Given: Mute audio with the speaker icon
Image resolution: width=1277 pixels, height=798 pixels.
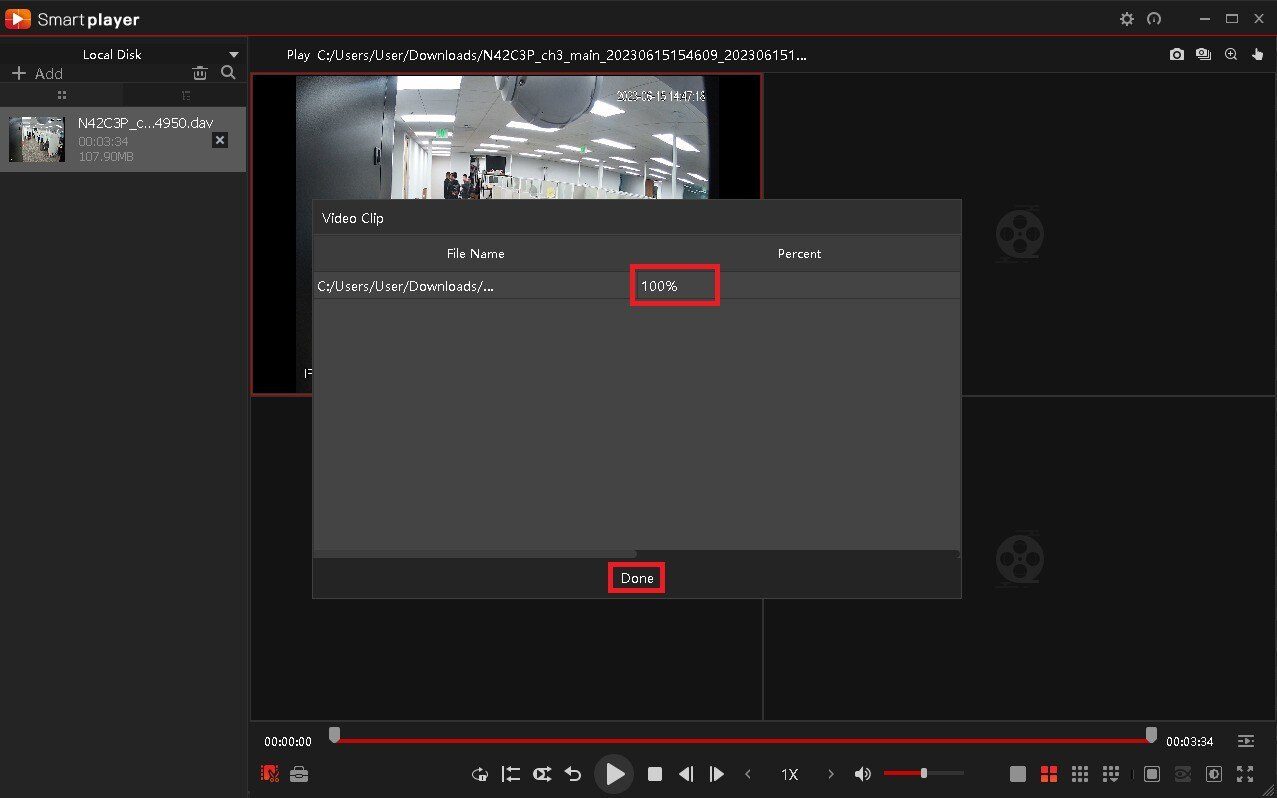Looking at the screenshot, I should click(862, 774).
